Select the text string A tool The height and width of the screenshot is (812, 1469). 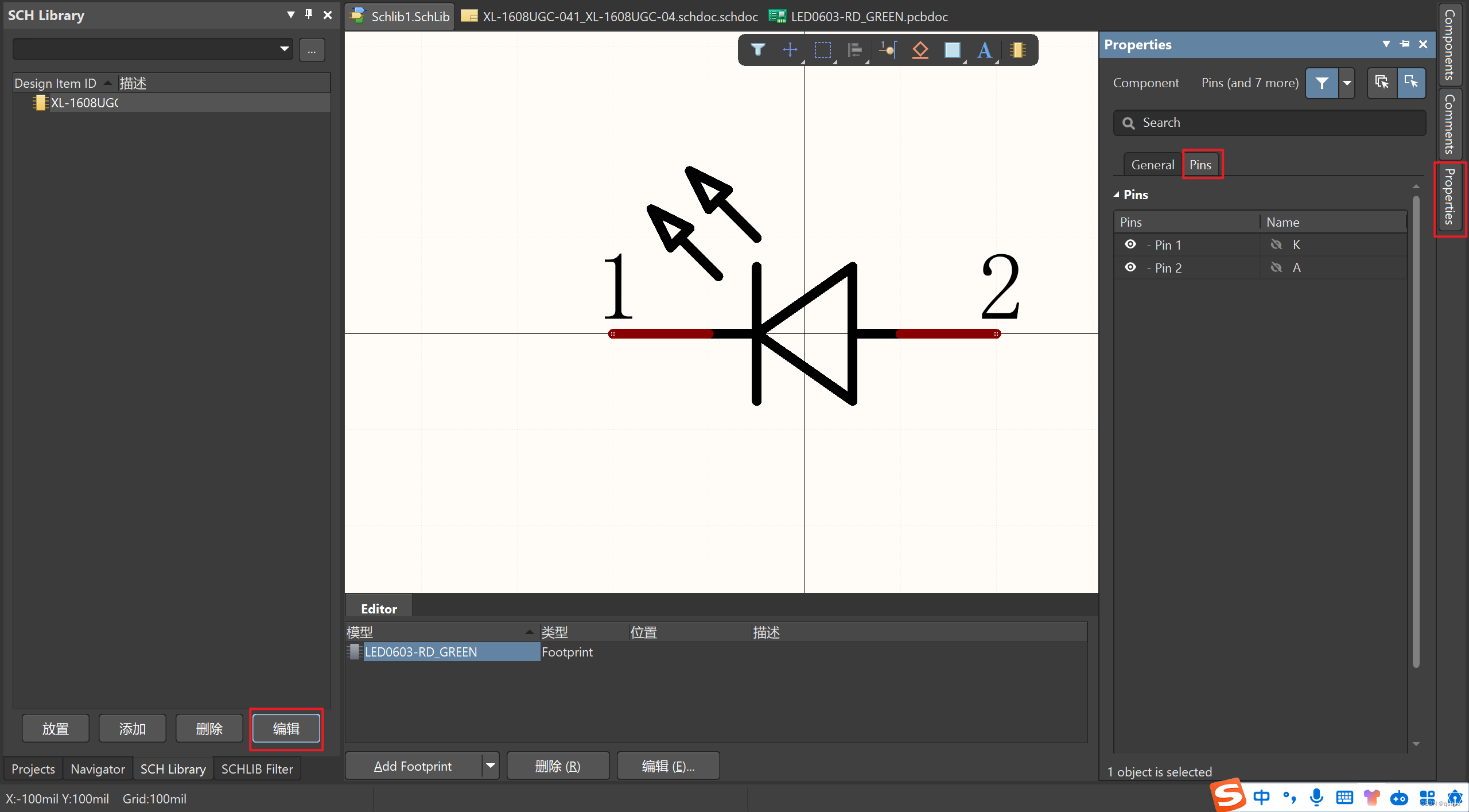point(985,50)
